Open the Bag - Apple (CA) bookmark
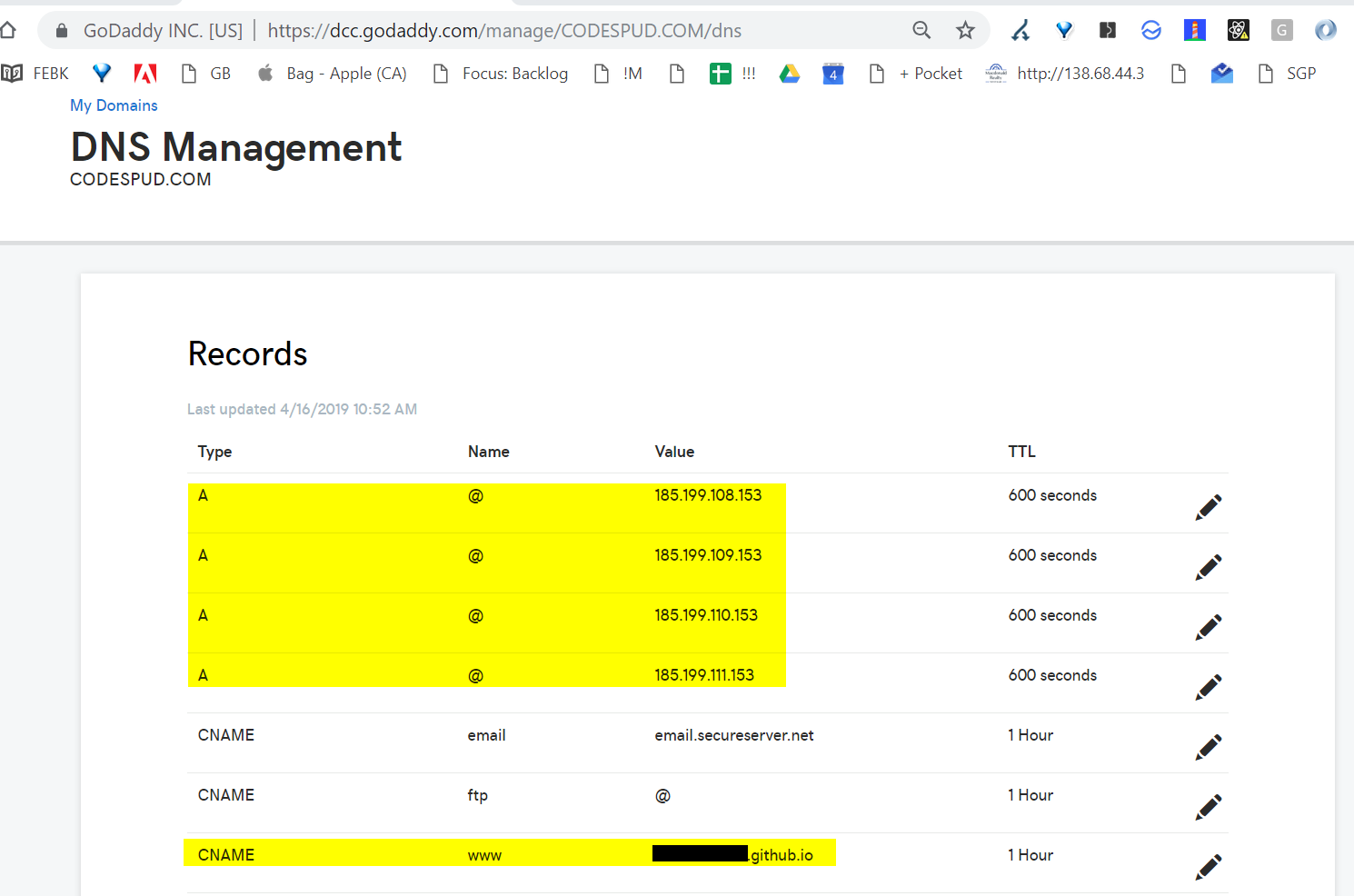This screenshot has width=1354, height=896. (332, 74)
